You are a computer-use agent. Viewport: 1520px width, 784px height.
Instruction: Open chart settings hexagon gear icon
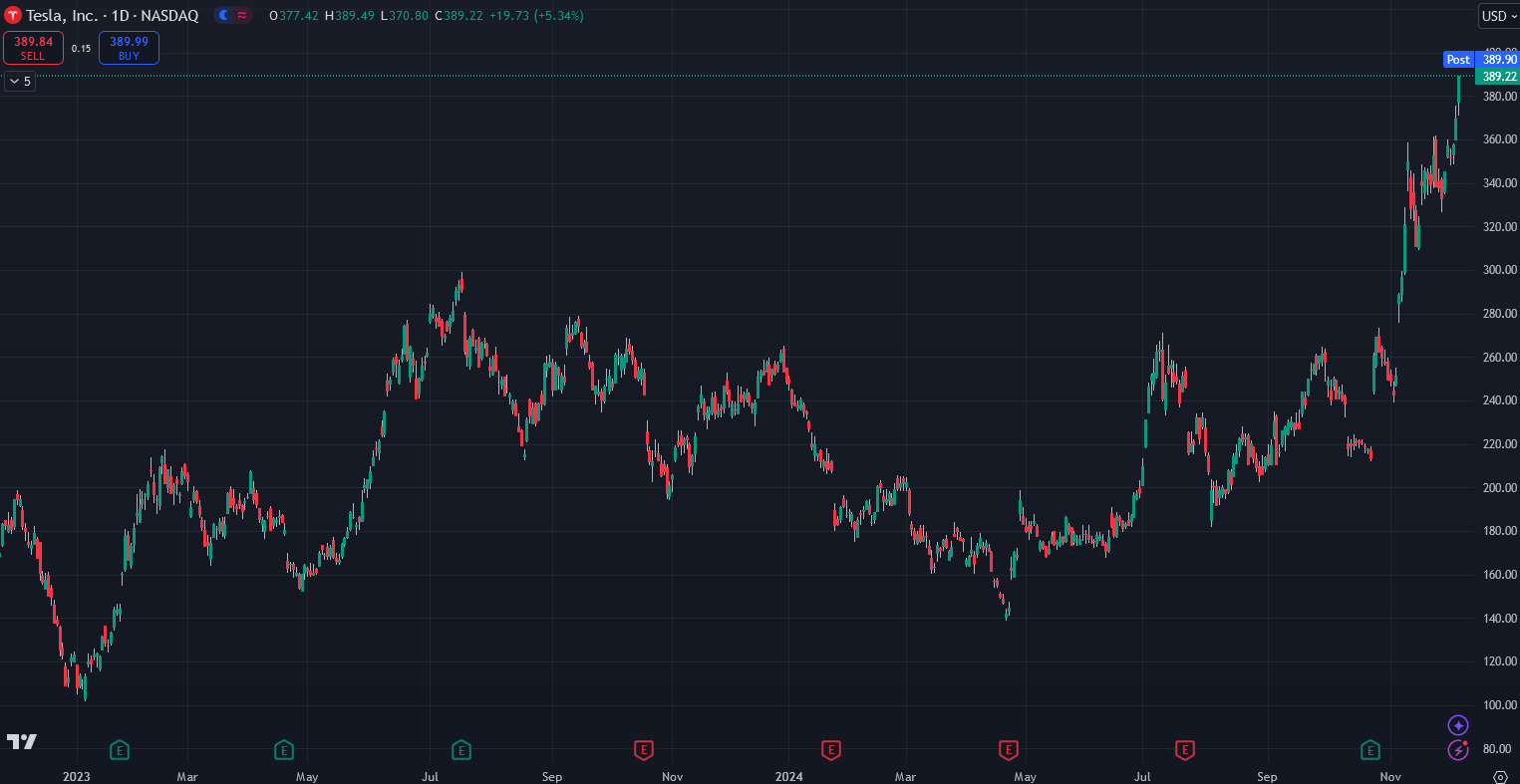1500,776
